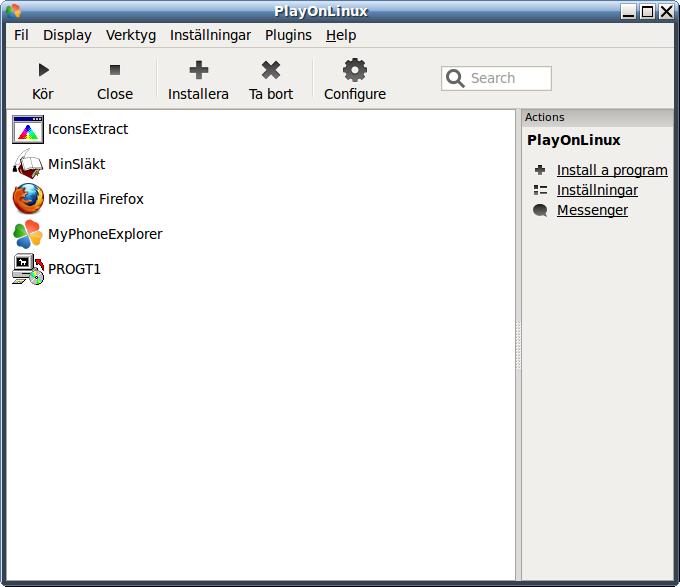The width and height of the screenshot is (680, 587).
Task: Click Install a program link
Action: (612, 170)
